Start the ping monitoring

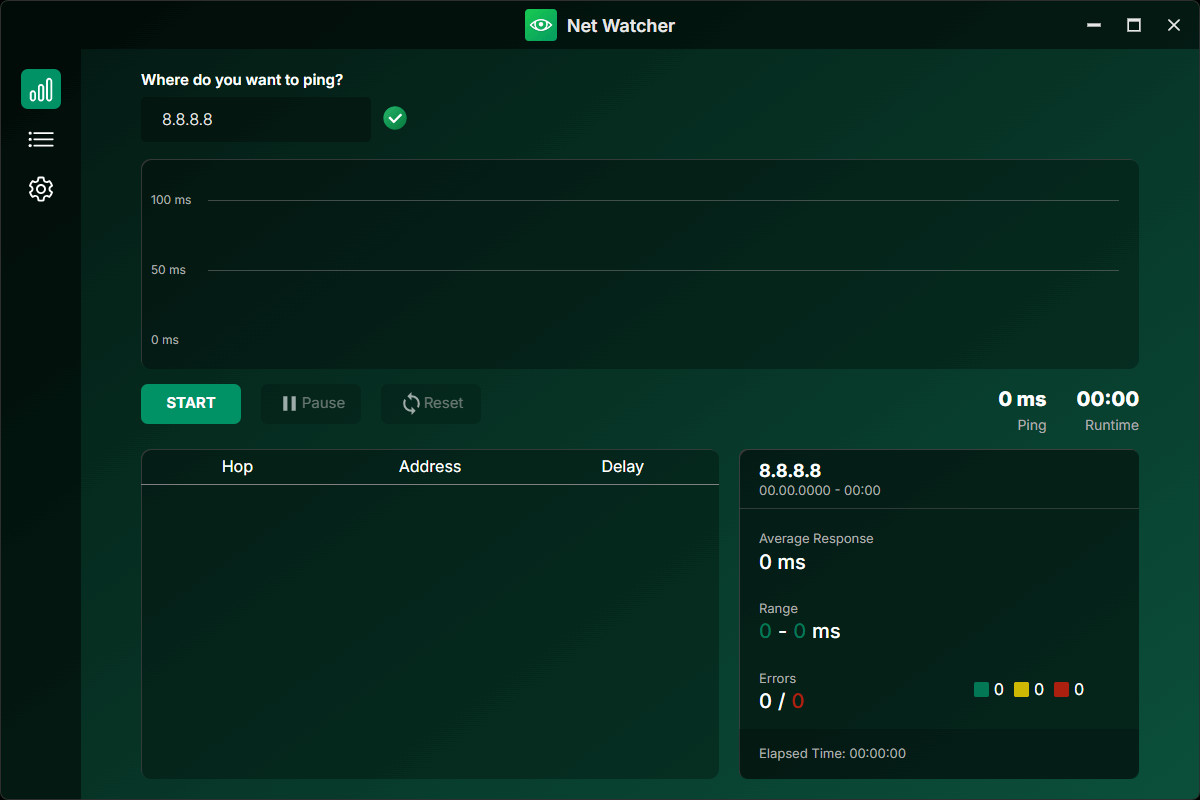pyautogui.click(x=191, y=403)
